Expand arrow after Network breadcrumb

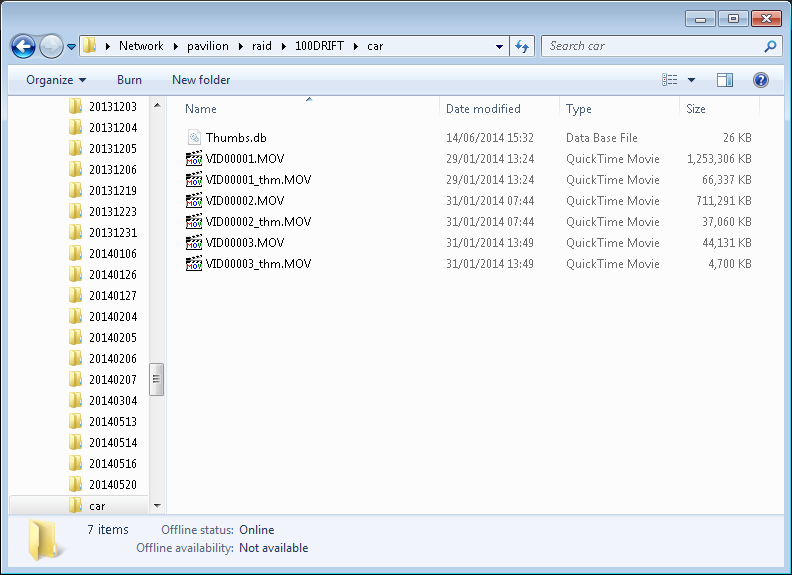pyautogui.click(x=175, y=46)
